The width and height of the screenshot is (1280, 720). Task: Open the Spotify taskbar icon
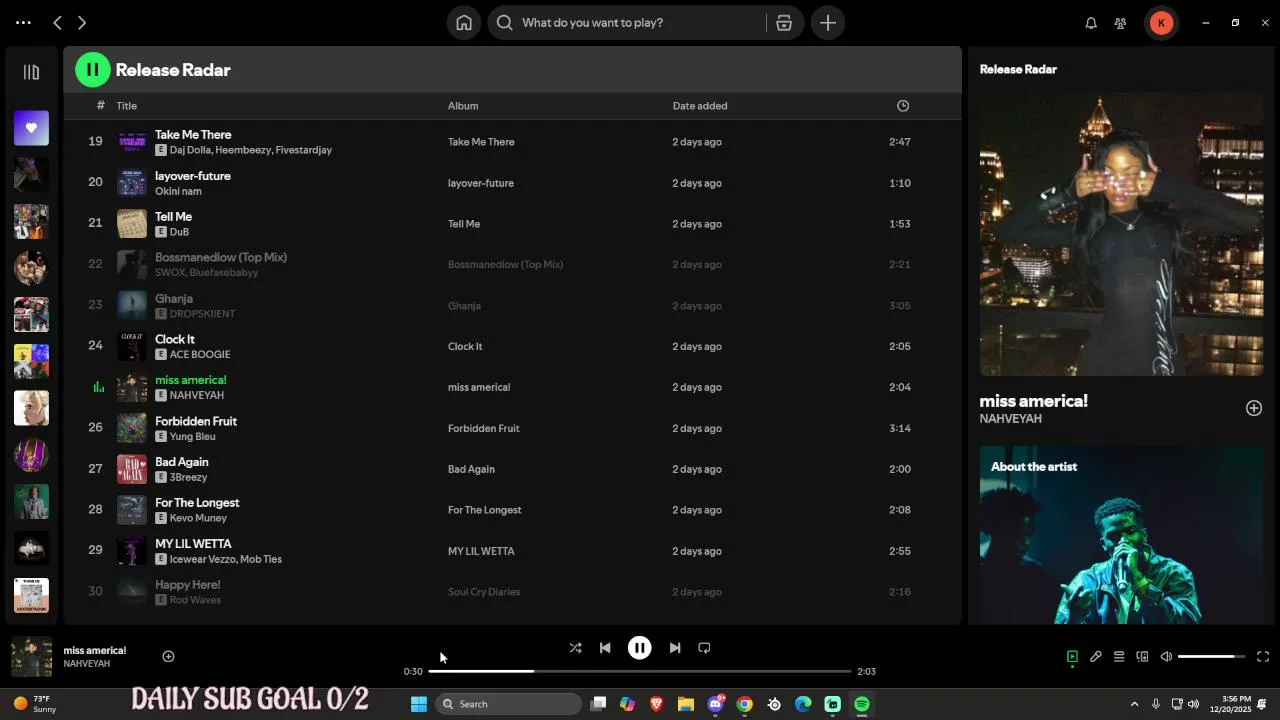862,704
